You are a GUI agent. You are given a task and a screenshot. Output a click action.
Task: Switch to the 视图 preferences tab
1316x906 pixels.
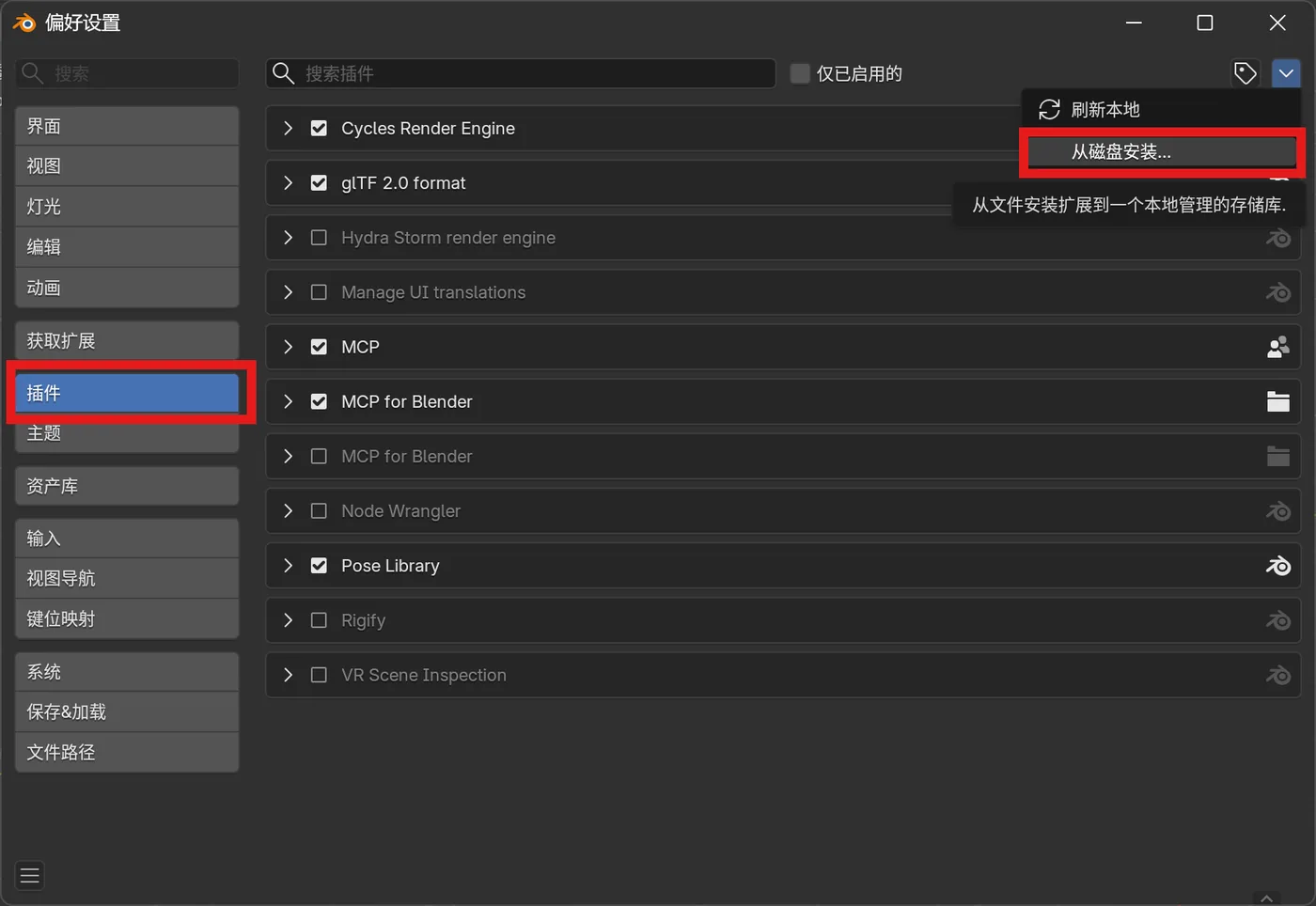[127, 166]
